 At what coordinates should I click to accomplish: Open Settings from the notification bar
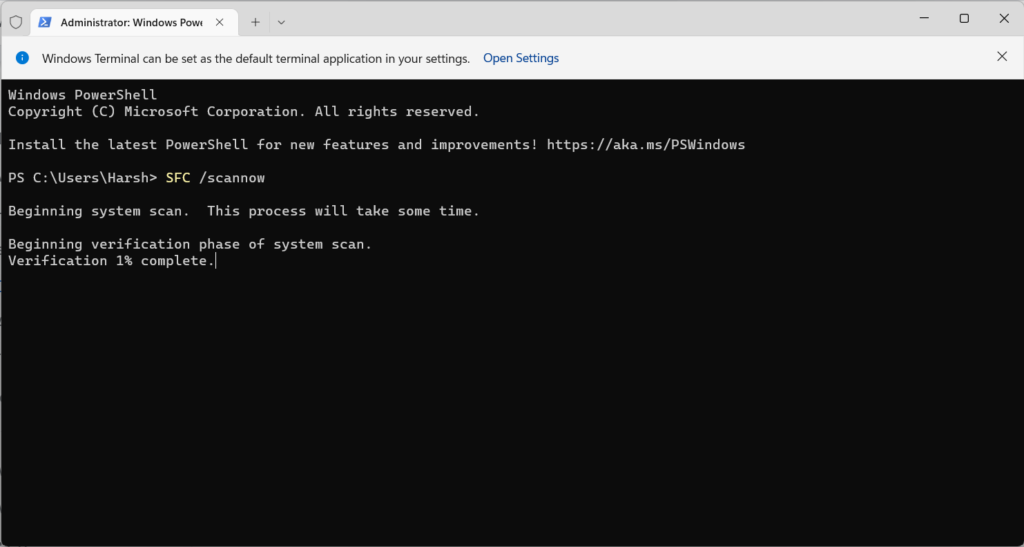tap(521, 58)
